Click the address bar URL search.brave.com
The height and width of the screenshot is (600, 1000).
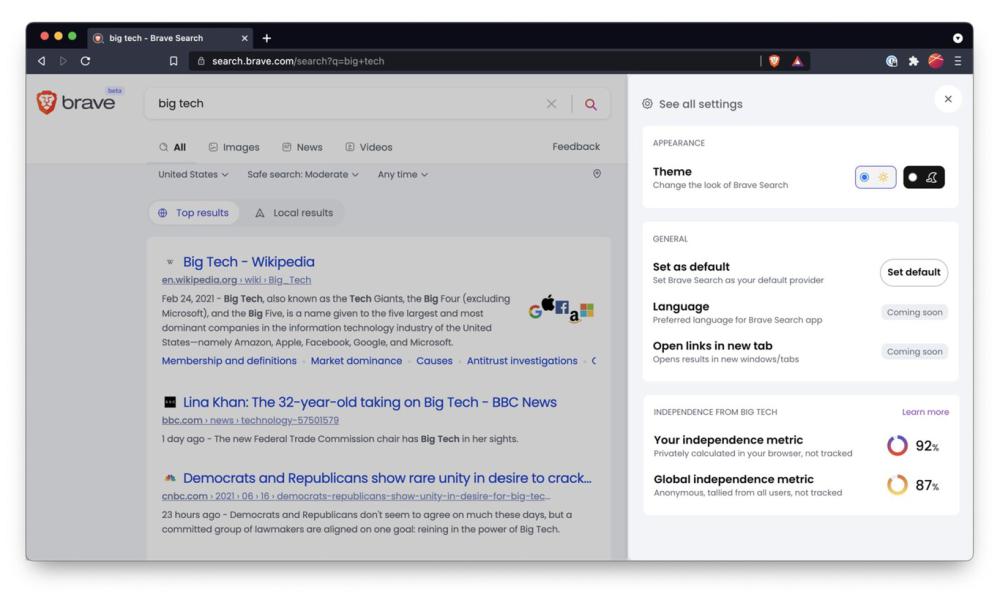298,61
